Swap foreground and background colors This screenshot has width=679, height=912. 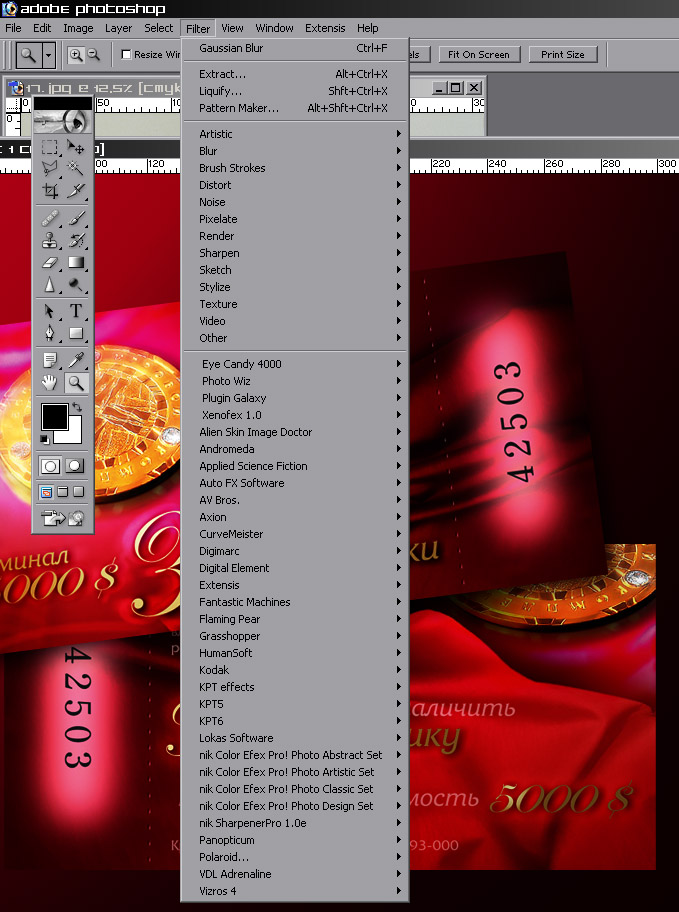coord(77,408)
